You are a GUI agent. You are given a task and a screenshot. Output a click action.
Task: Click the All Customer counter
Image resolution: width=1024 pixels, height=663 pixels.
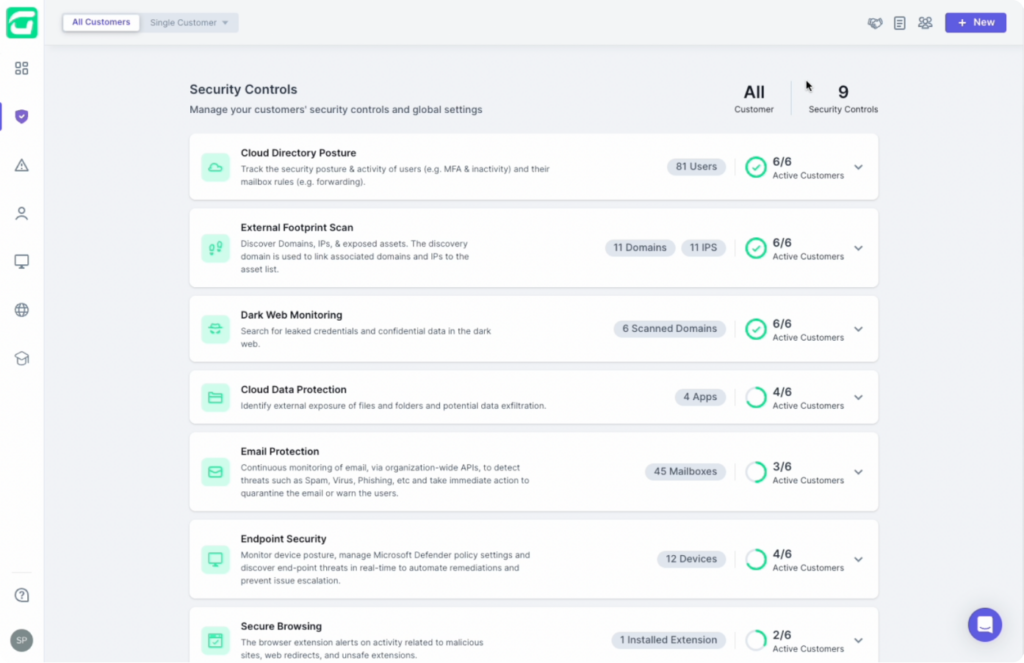coord(754,99)
